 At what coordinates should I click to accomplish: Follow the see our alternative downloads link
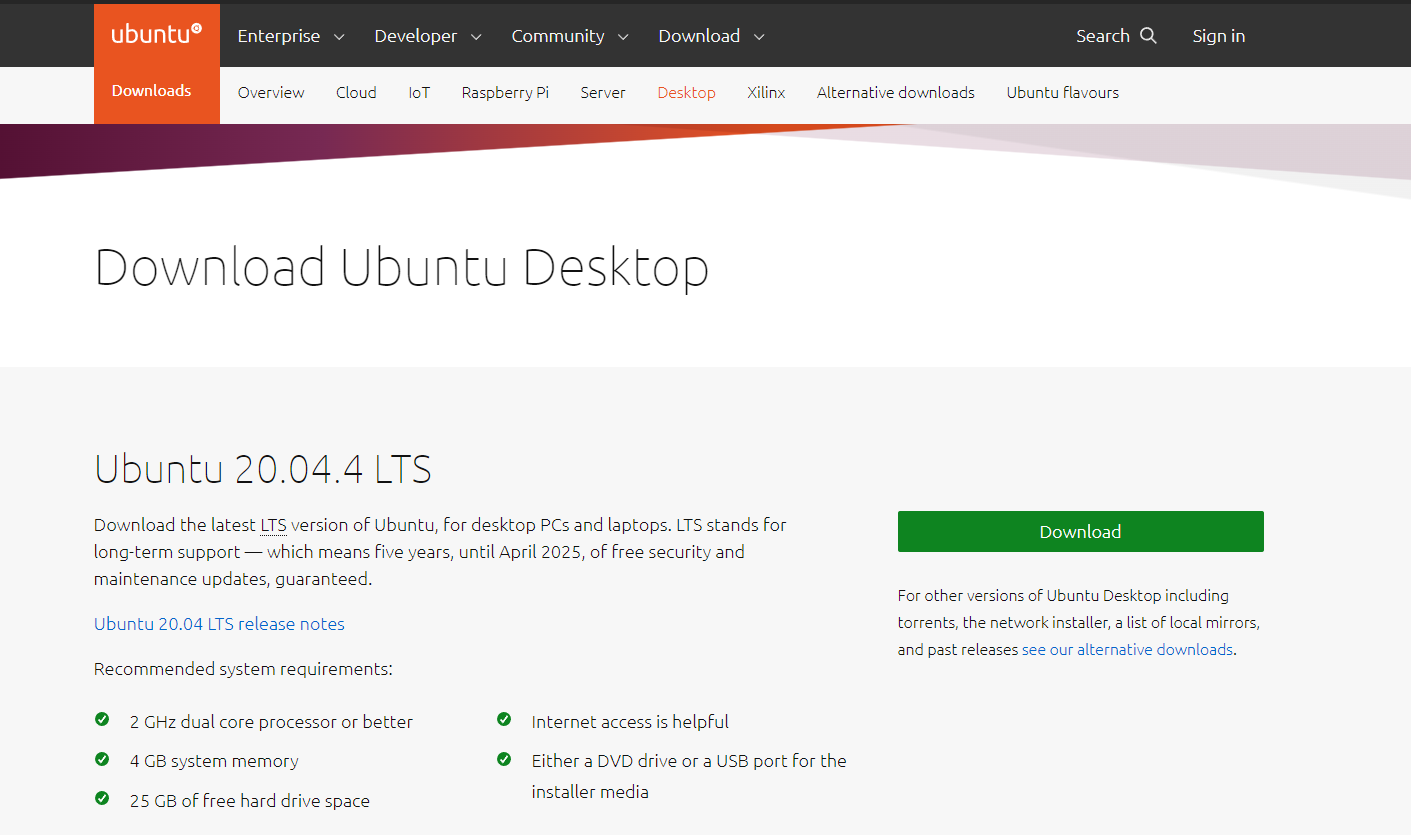pos(1127,650)
